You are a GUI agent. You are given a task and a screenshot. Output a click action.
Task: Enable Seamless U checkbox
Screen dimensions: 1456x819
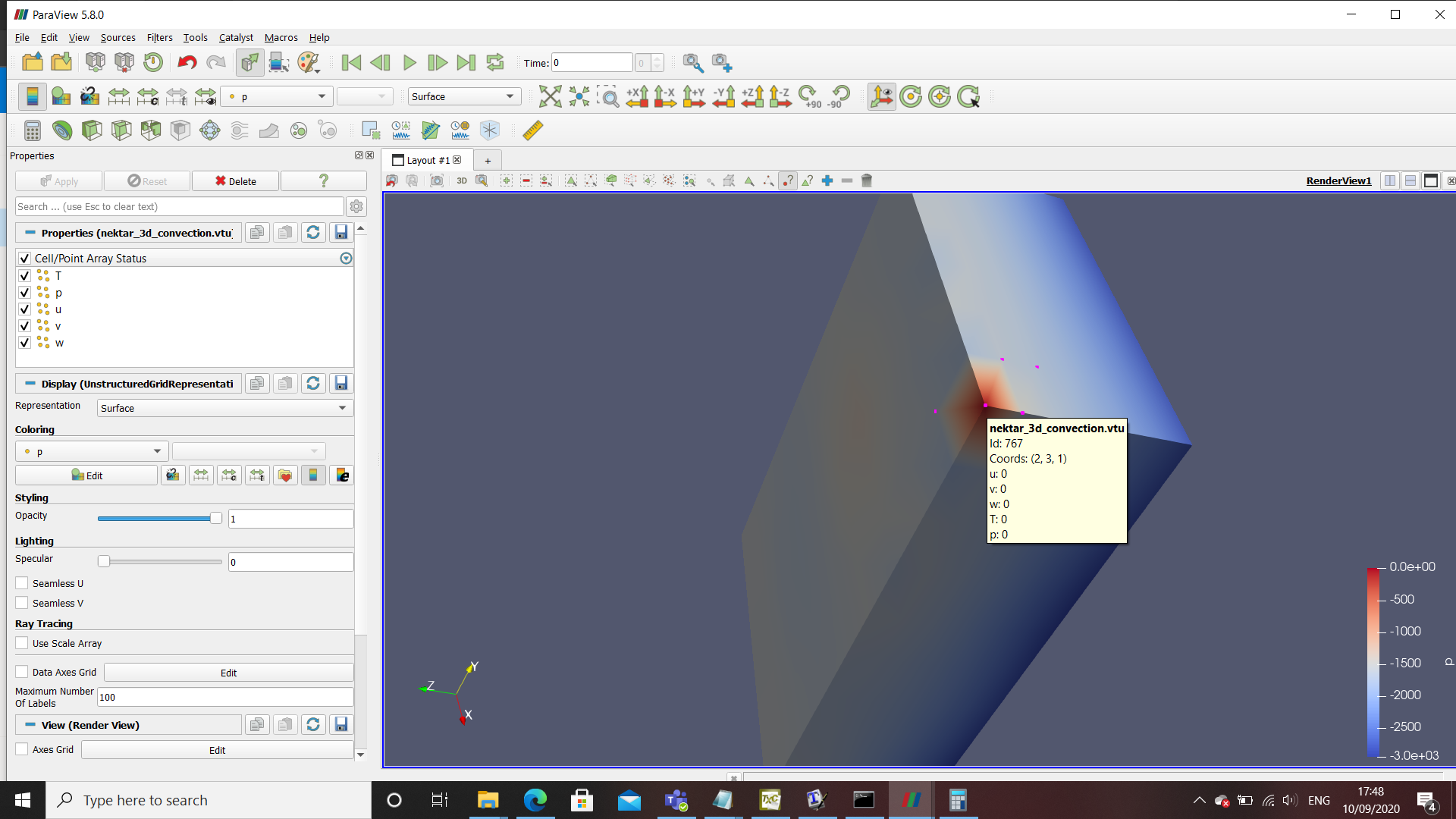tap(22, 583)
